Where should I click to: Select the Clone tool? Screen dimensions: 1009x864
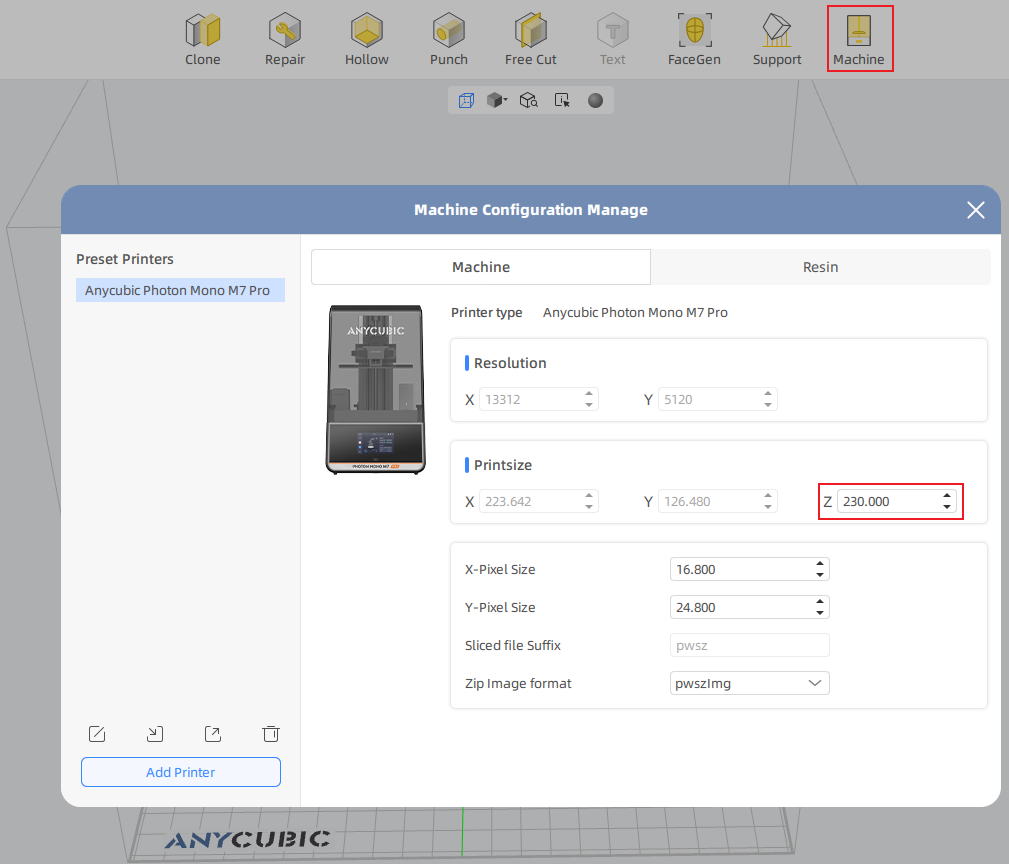click(x=203, y=40)
